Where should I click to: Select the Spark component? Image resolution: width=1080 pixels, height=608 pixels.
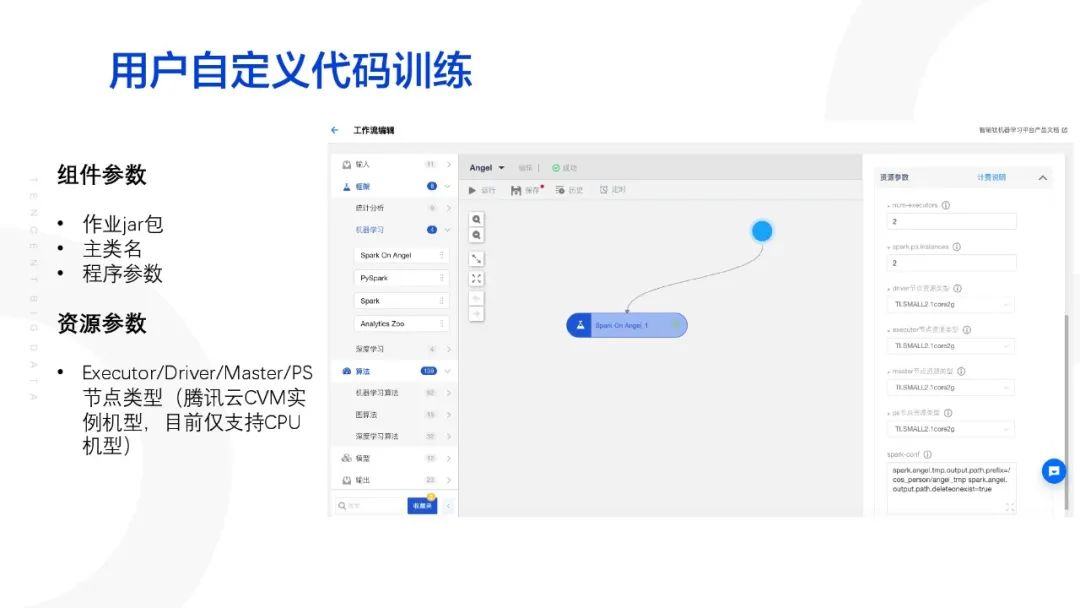(402, 301)
